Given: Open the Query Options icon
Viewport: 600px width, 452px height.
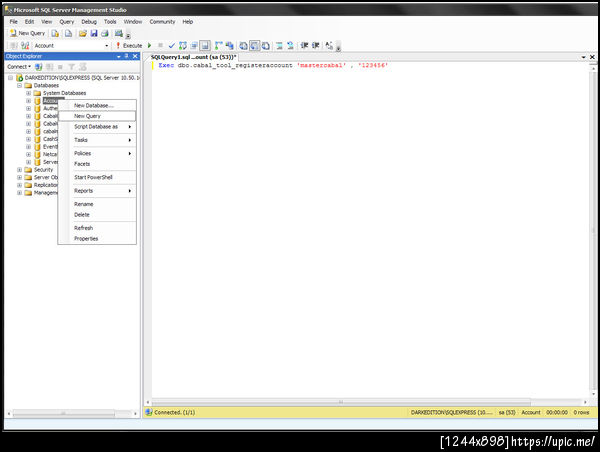Looking at the screenshot, I should point(194,46).
